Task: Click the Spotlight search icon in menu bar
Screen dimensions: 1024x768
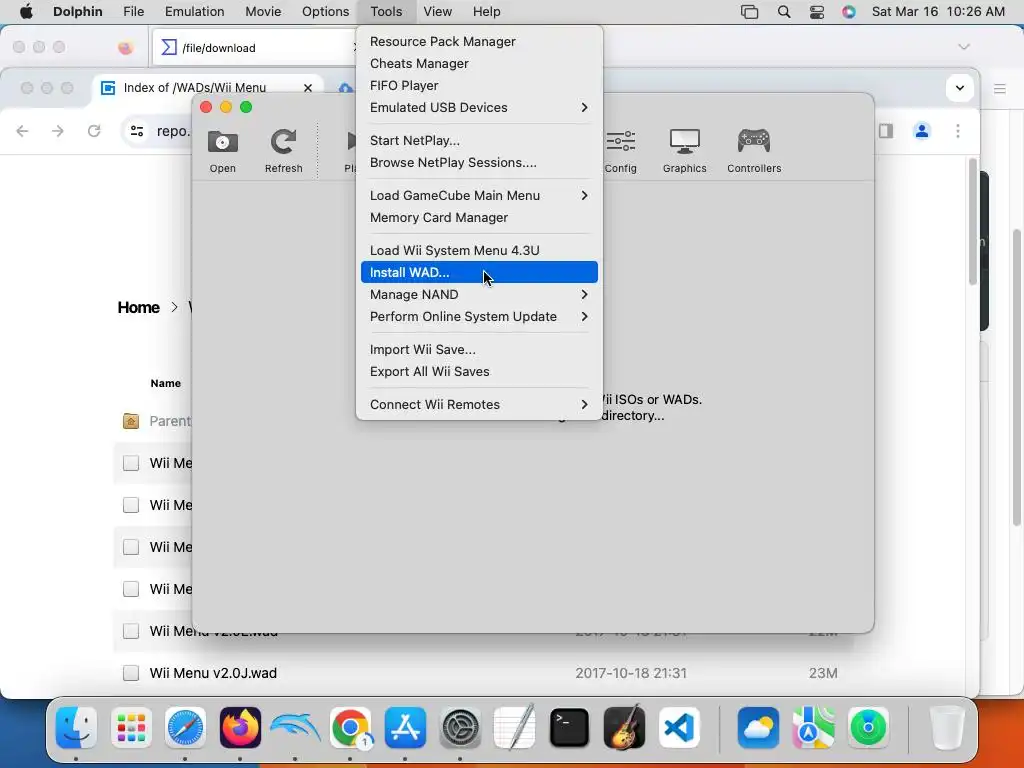Action: [784, 12]
